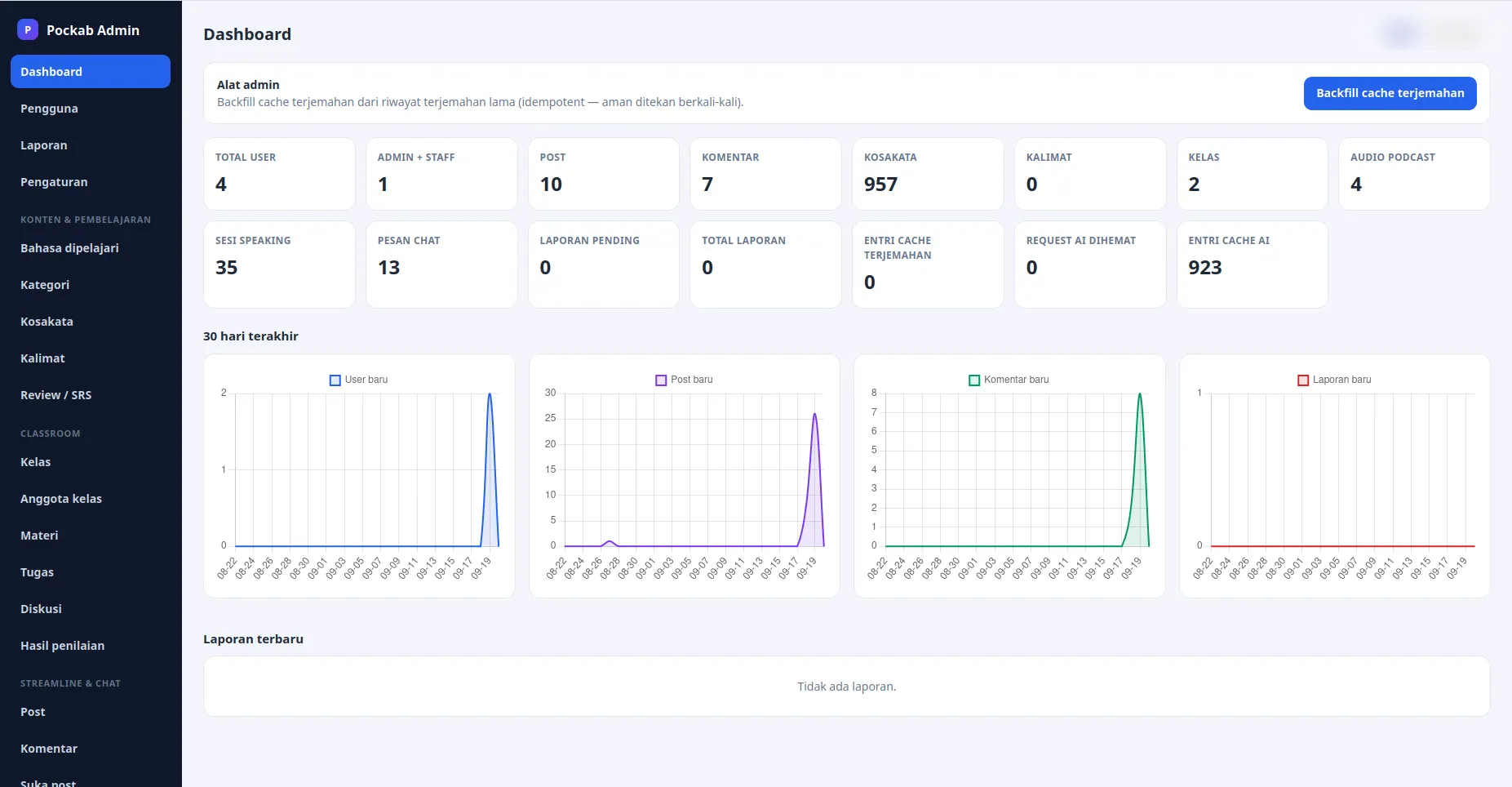Navigate to Kosakata in sidebar
The image size is (1512, 787).
click(x=91, y=322)
